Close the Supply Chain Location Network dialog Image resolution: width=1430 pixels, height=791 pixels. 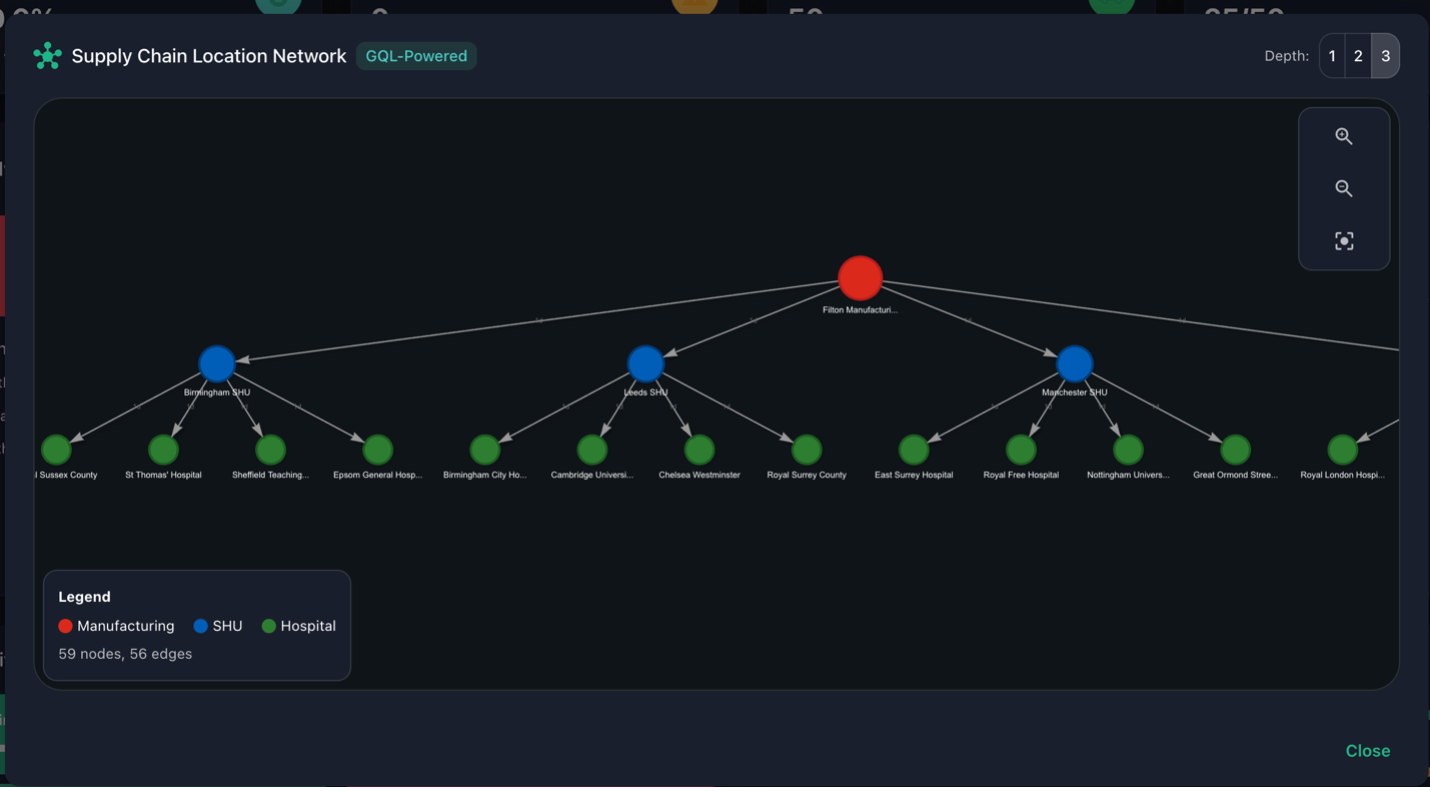pos(1367,751)
